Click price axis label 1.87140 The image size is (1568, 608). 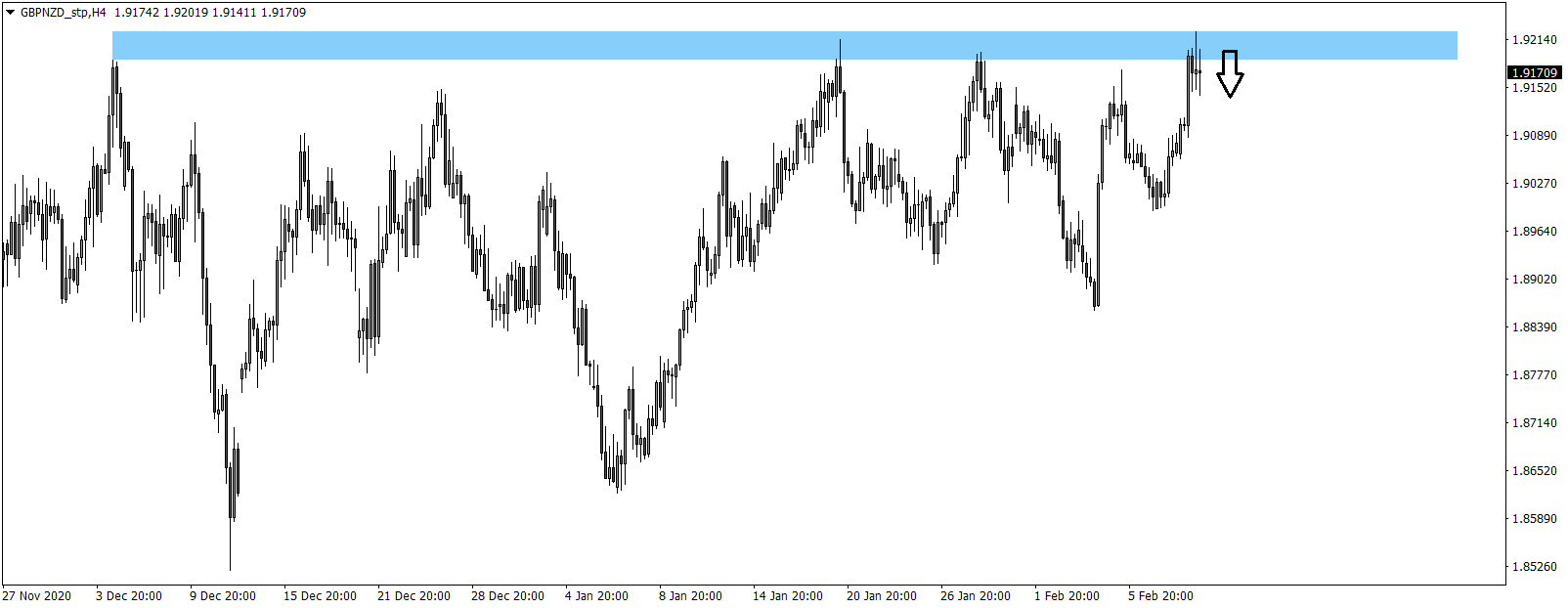click(1535, 423)
